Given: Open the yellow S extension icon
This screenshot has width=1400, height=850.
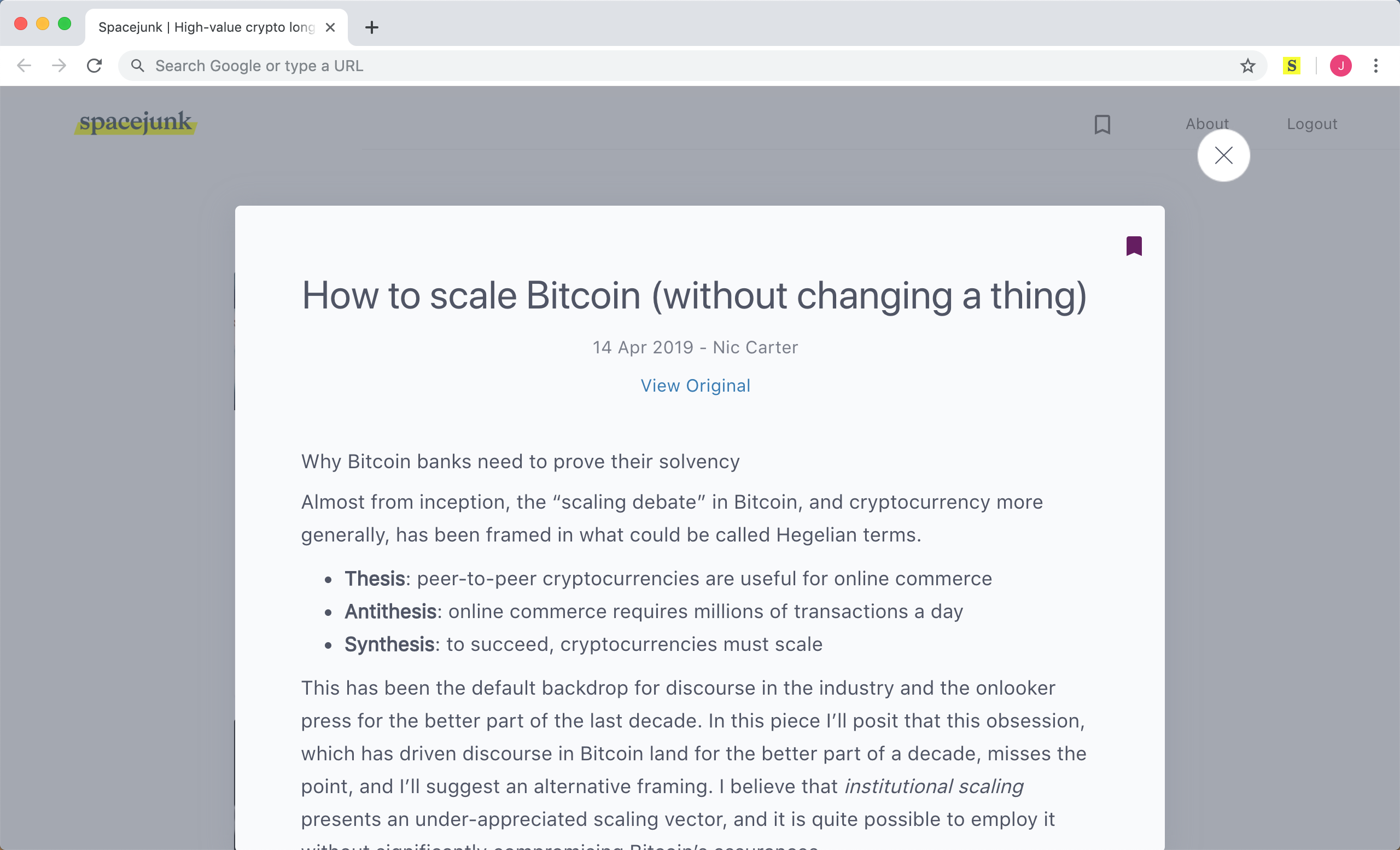Looking at the screenshot, I should [1292, 66].
